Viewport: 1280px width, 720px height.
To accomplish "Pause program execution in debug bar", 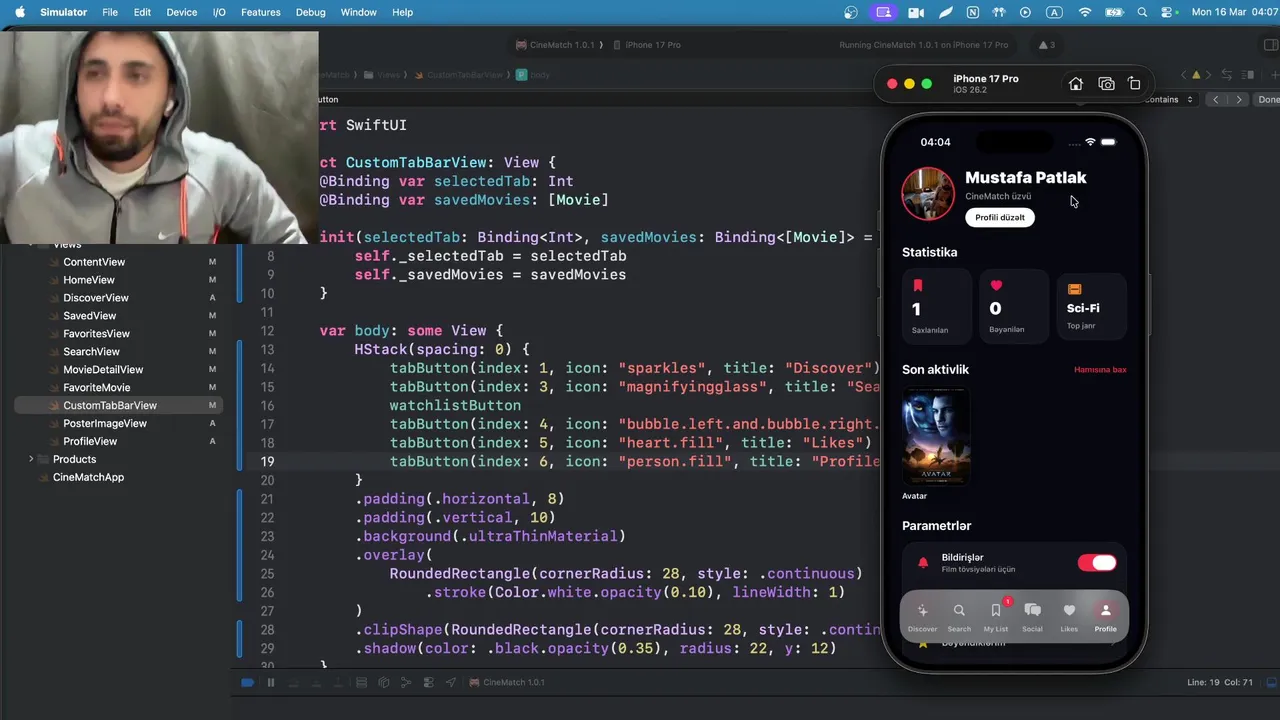I will point(270,682).
